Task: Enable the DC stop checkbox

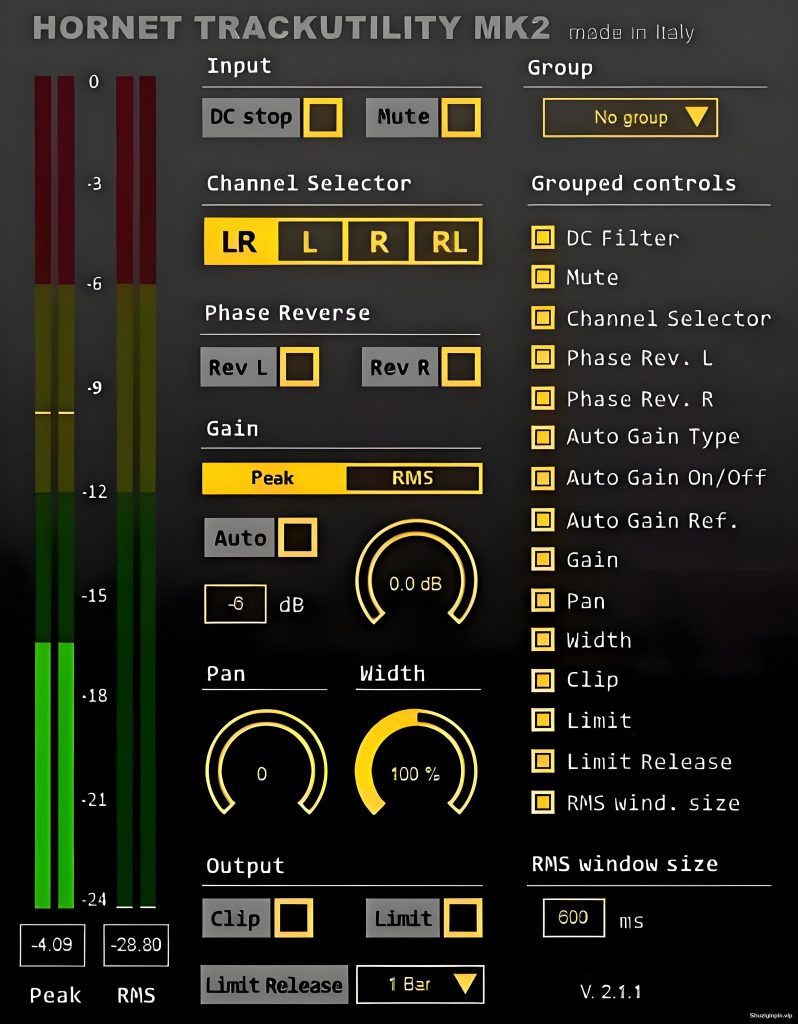Action: pos(323,118)
